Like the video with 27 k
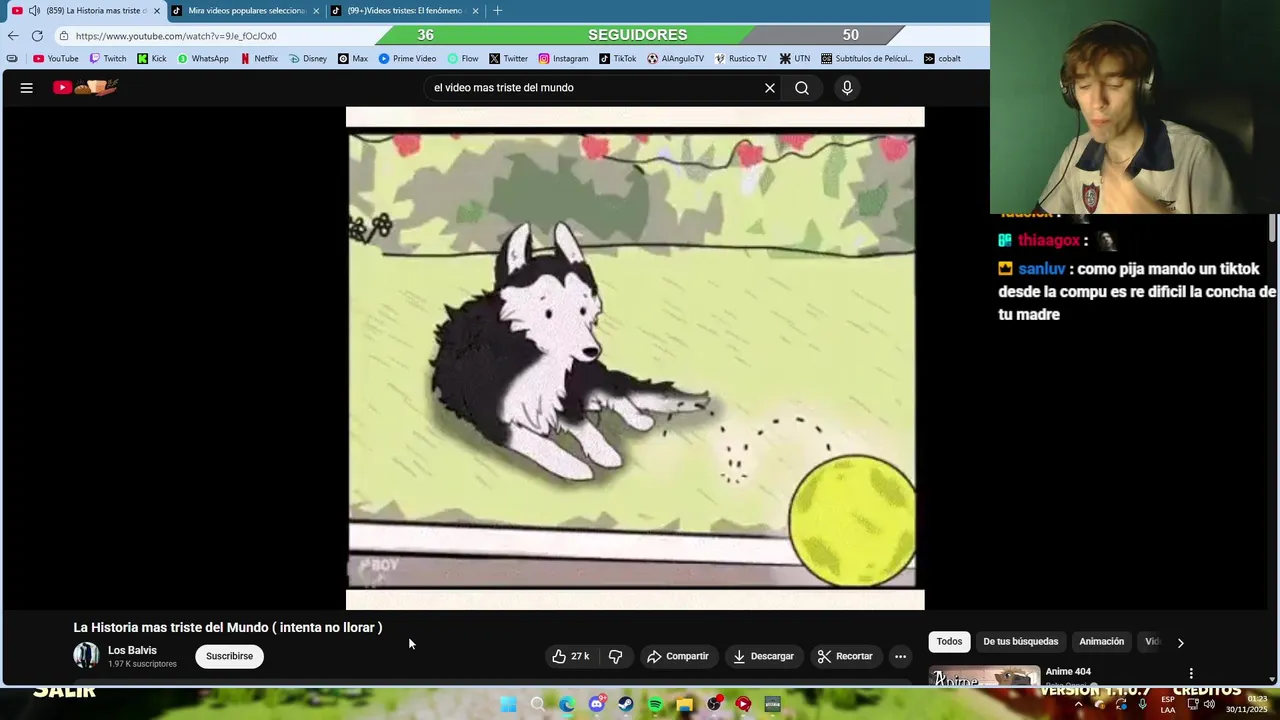The image size is (1280, 720). point(571,656)
